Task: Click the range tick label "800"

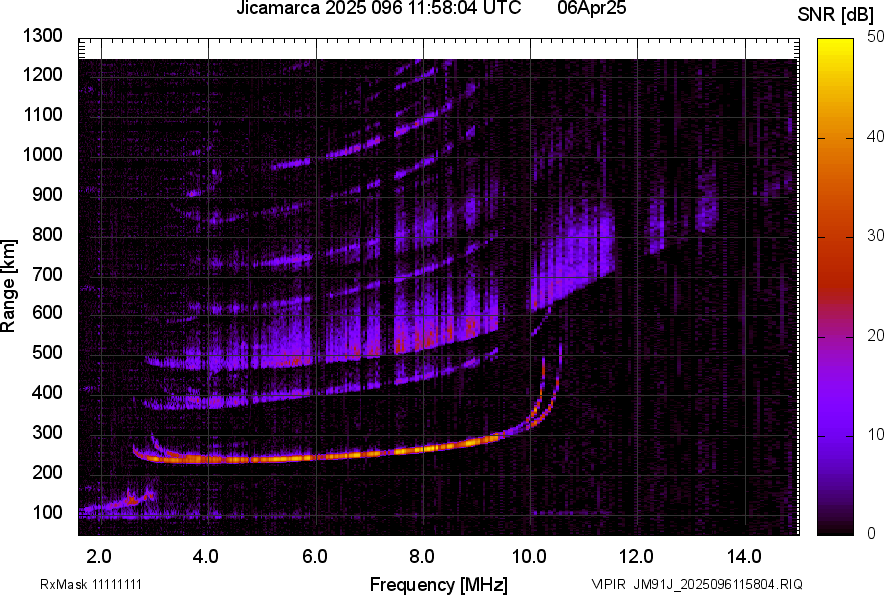Action: click(47, 234)
